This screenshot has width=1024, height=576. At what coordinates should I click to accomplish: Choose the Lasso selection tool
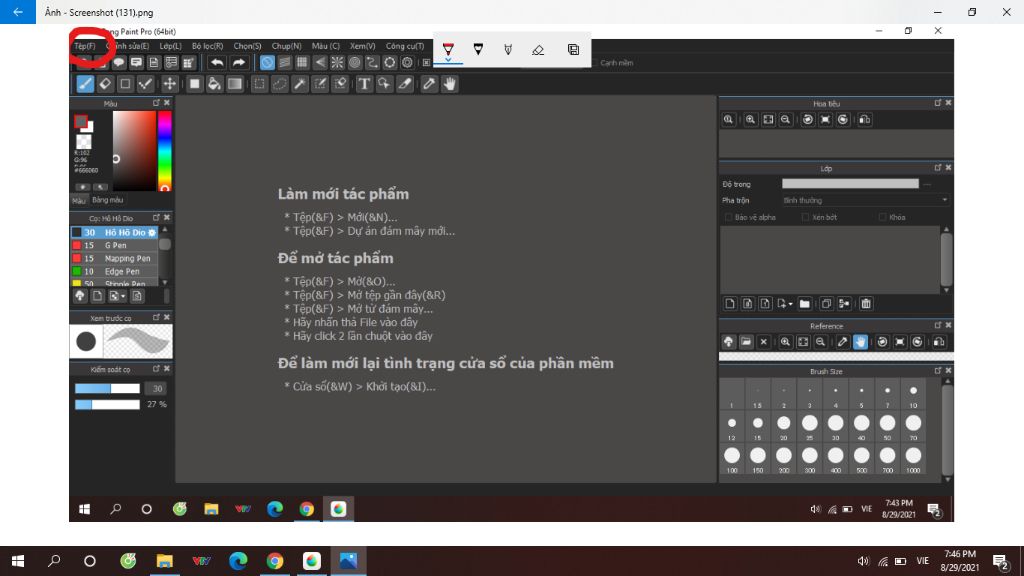(280, 84)
